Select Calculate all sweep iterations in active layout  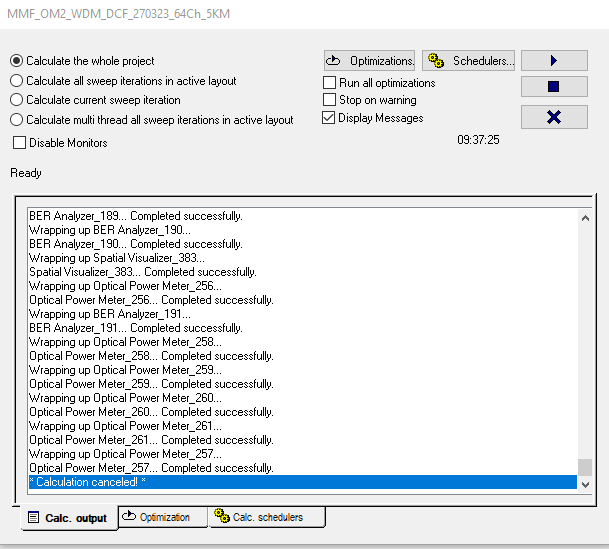tap(17, 81)
